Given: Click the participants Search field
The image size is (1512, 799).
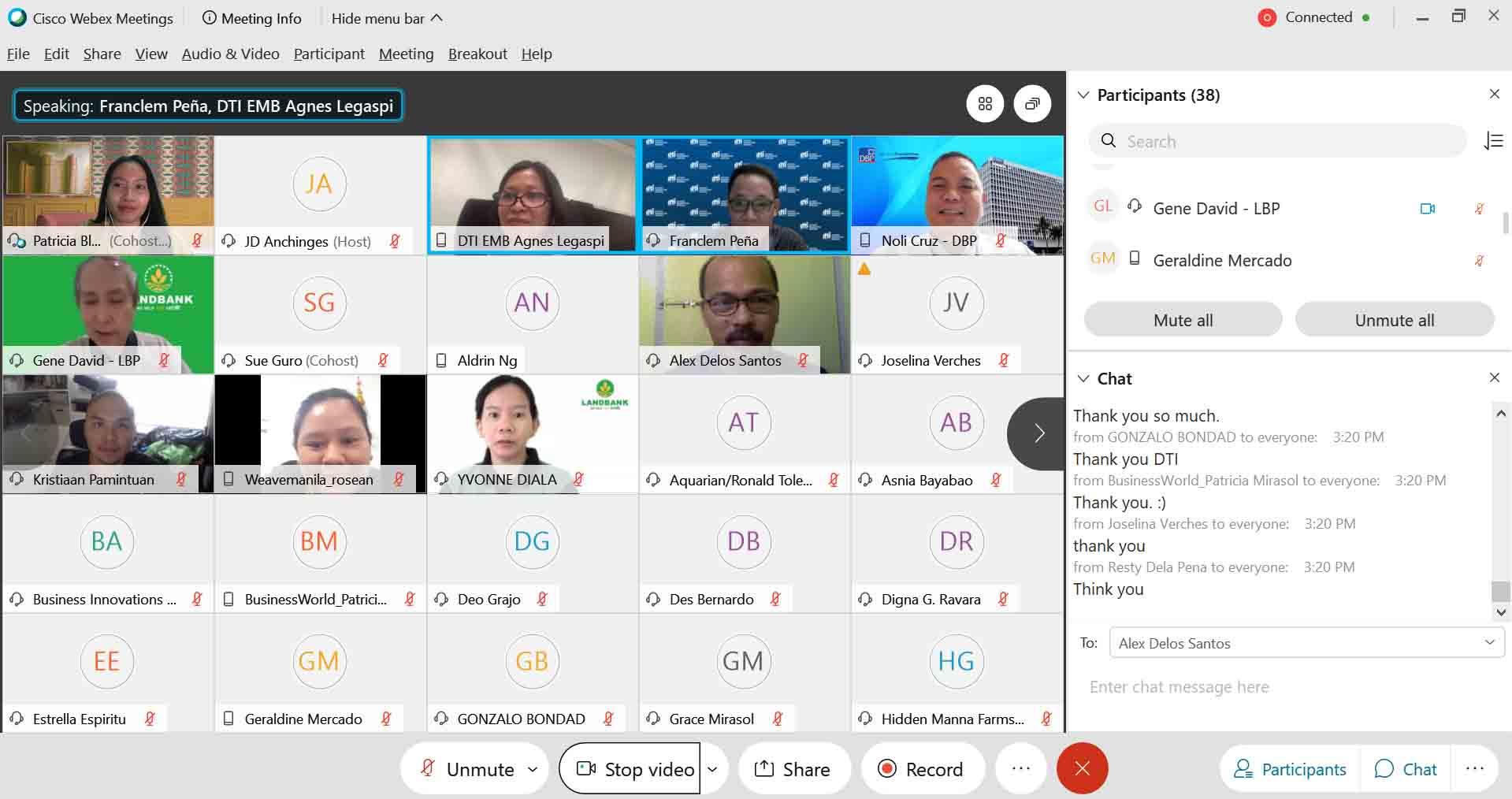Looking at the screenshot, I should point(1277,141).
